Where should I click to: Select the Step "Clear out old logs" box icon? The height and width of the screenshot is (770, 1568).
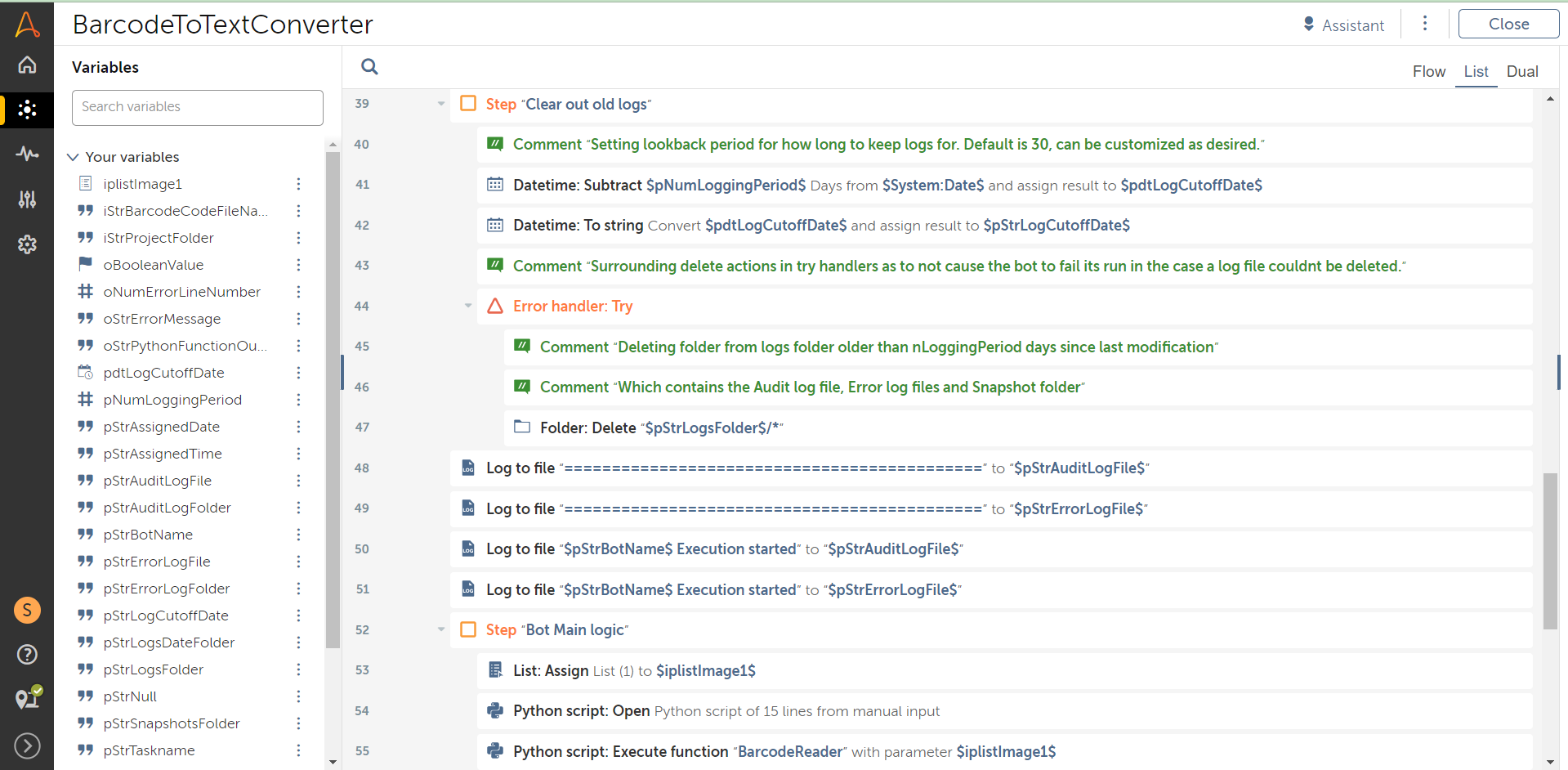click(x=468, y=104)
